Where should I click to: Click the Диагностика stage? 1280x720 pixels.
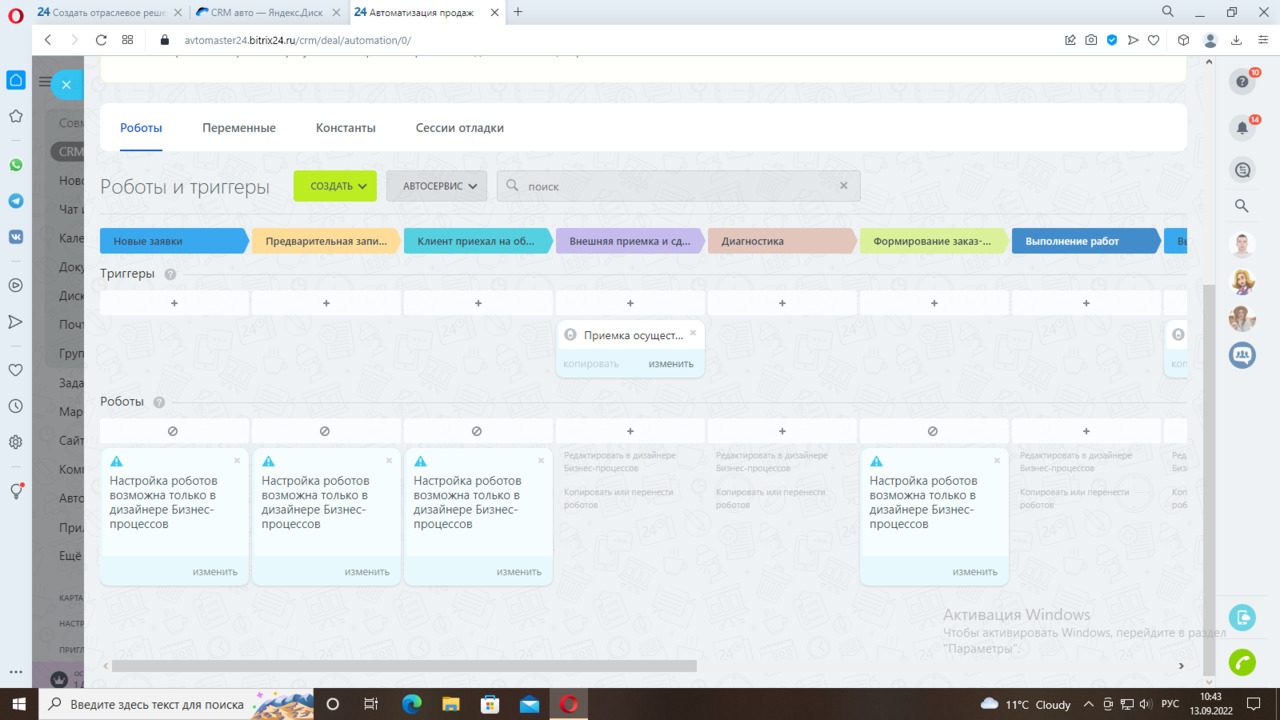(782, 241)
